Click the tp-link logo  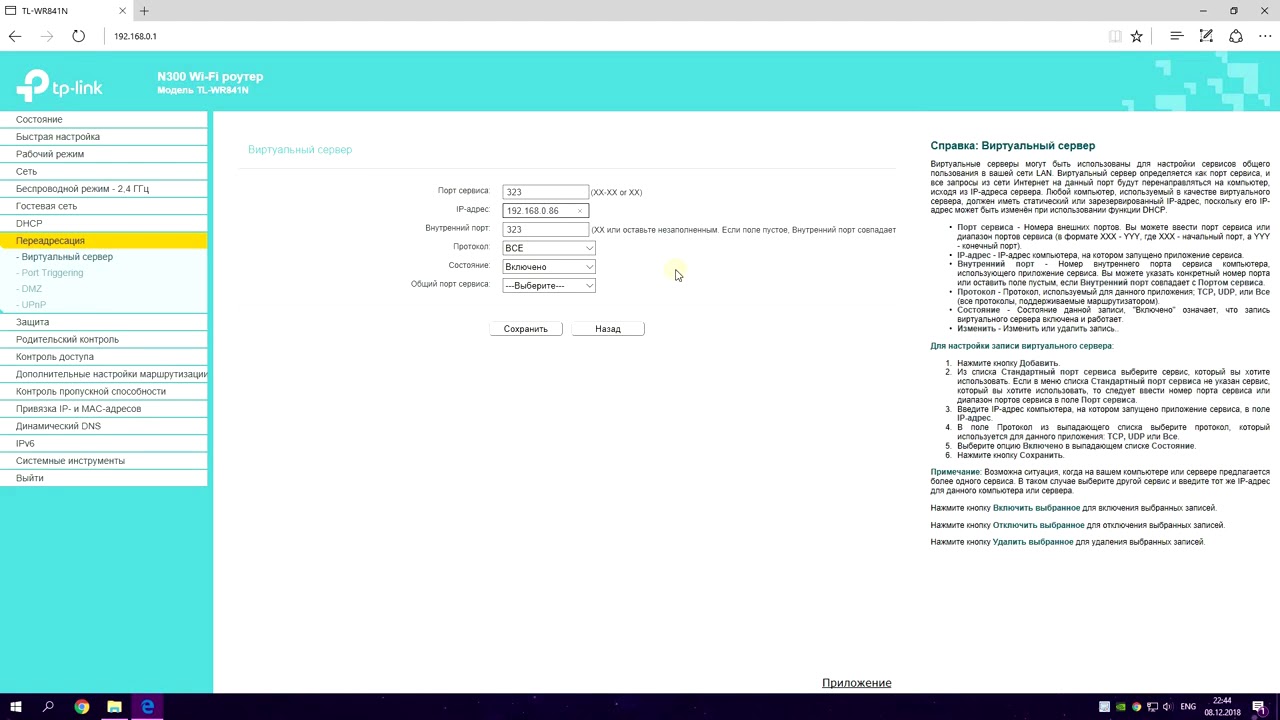[60, 86]
